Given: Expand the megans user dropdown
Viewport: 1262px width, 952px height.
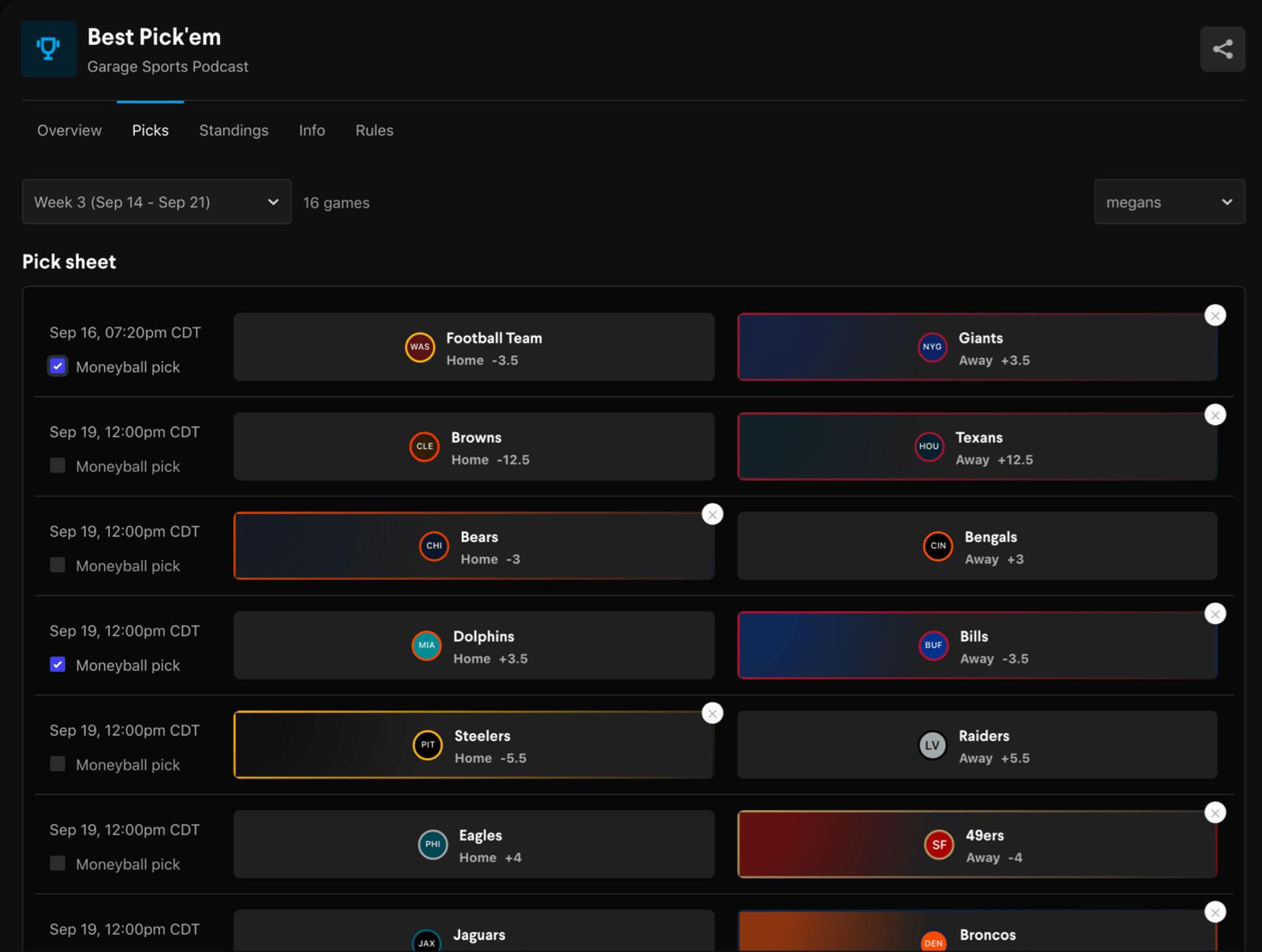Looking at the screenshot, I should tap(1169, 202).
